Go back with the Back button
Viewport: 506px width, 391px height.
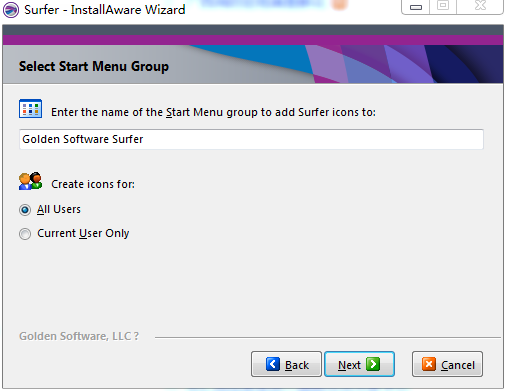coord(286,364)
